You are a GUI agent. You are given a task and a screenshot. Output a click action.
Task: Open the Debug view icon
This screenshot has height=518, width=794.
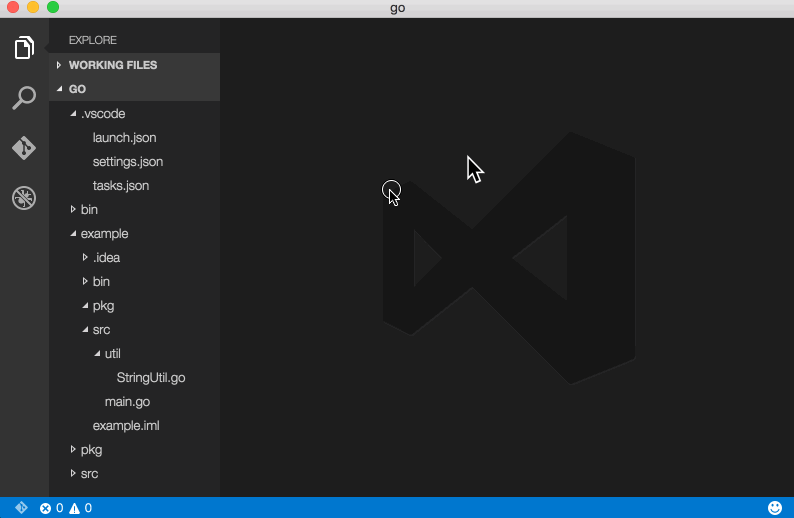tap(24, 197)
